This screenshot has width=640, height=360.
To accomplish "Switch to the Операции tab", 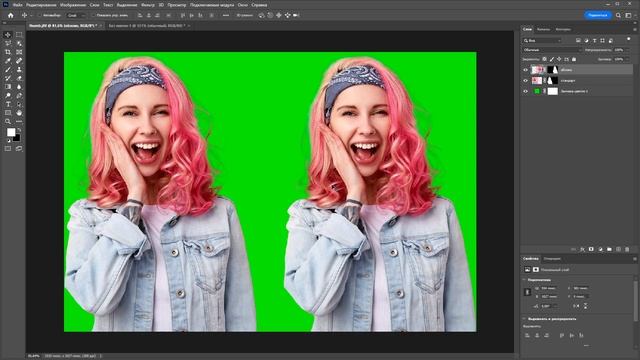I will (552, 259).
